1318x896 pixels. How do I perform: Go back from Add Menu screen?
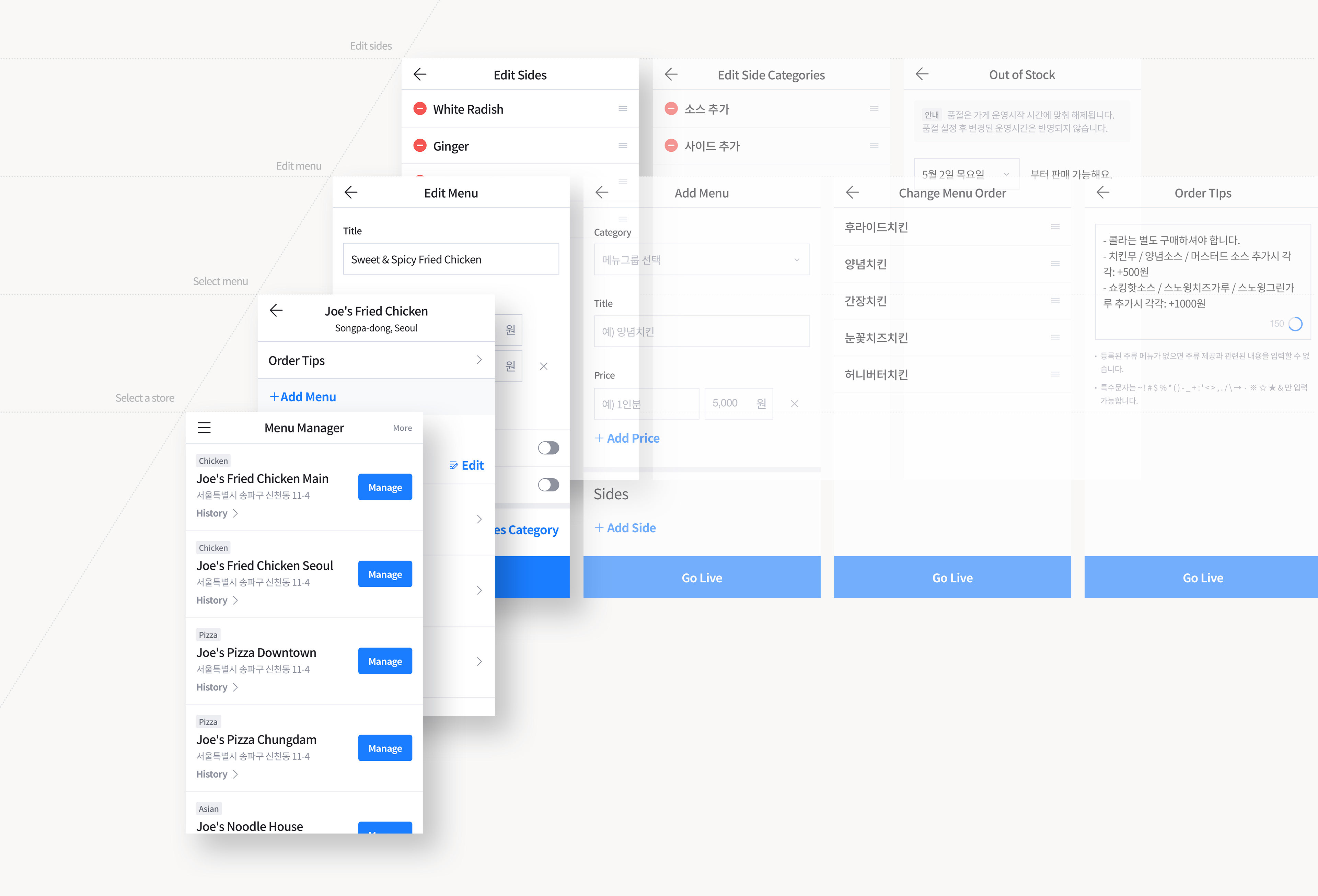pos(602,192)
